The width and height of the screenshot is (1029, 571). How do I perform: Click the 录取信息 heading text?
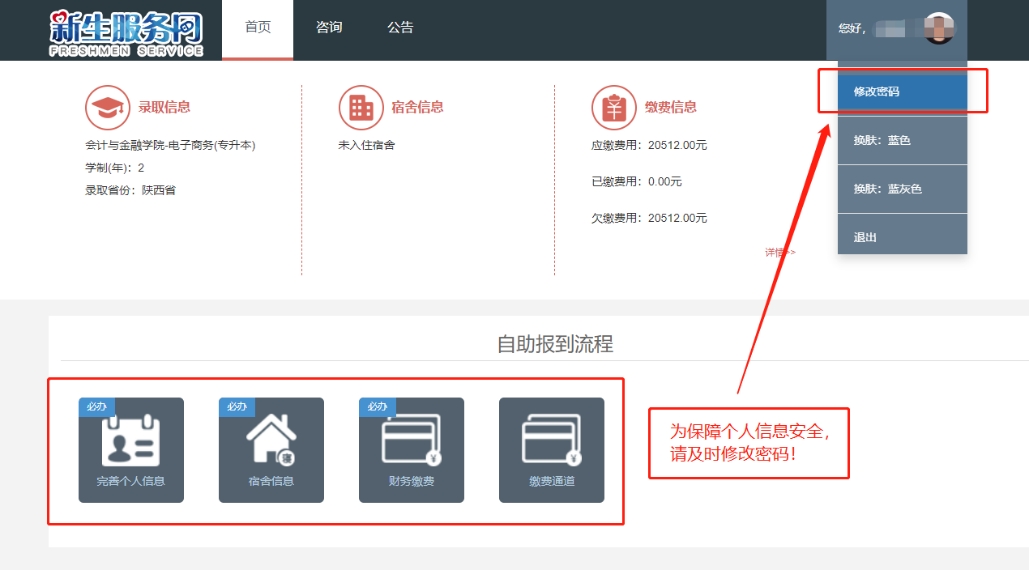click(164, 107)
